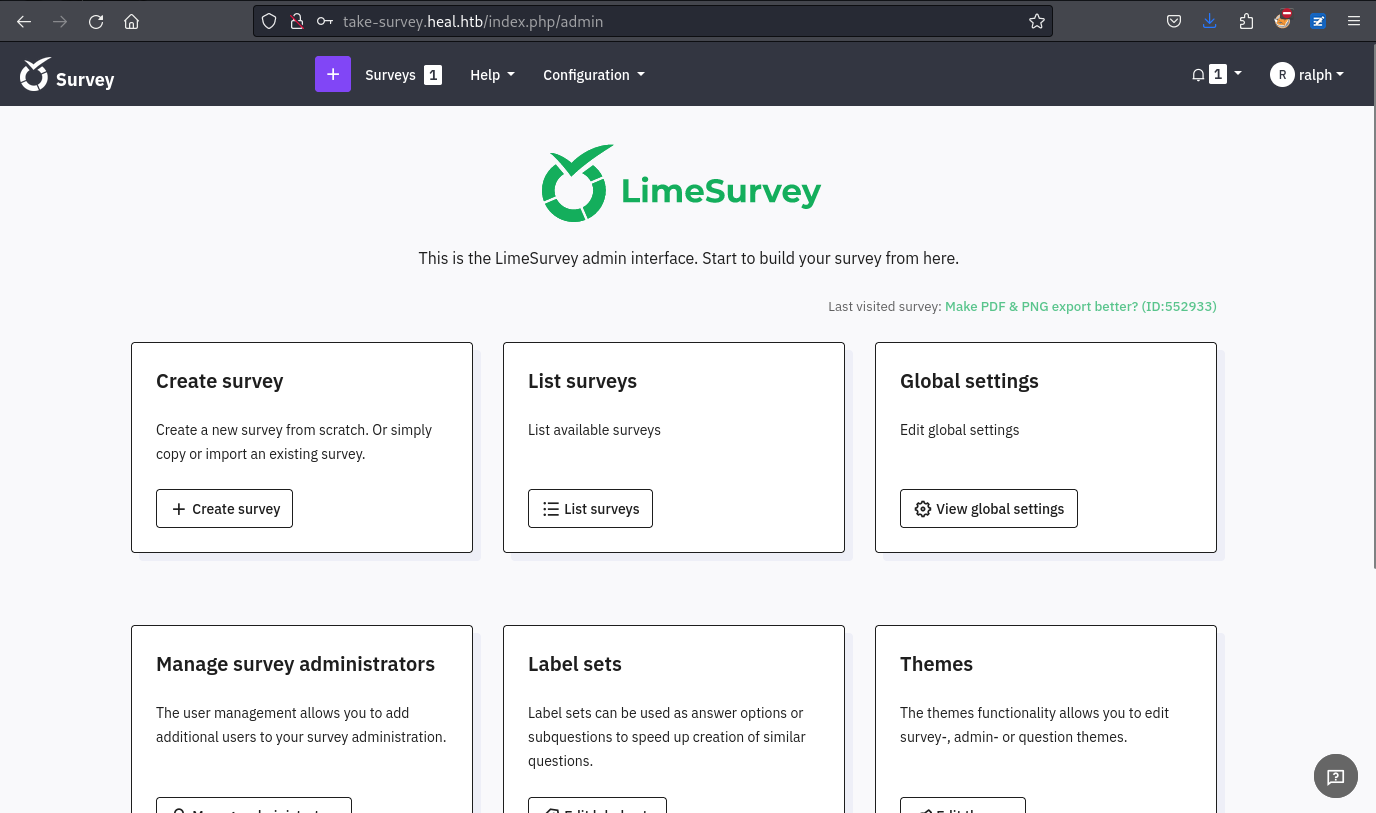Click the Create survey button
1376x813 pixels.
tap(225, 508)
